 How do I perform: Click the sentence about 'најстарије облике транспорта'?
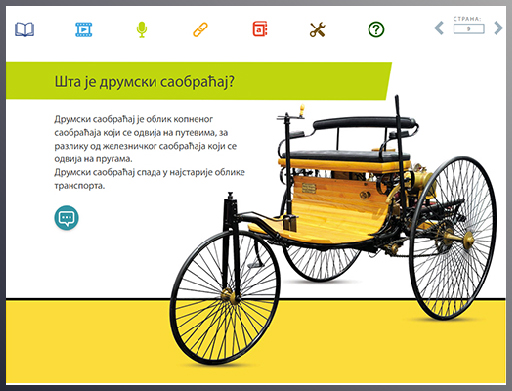(x=149, y=179)
